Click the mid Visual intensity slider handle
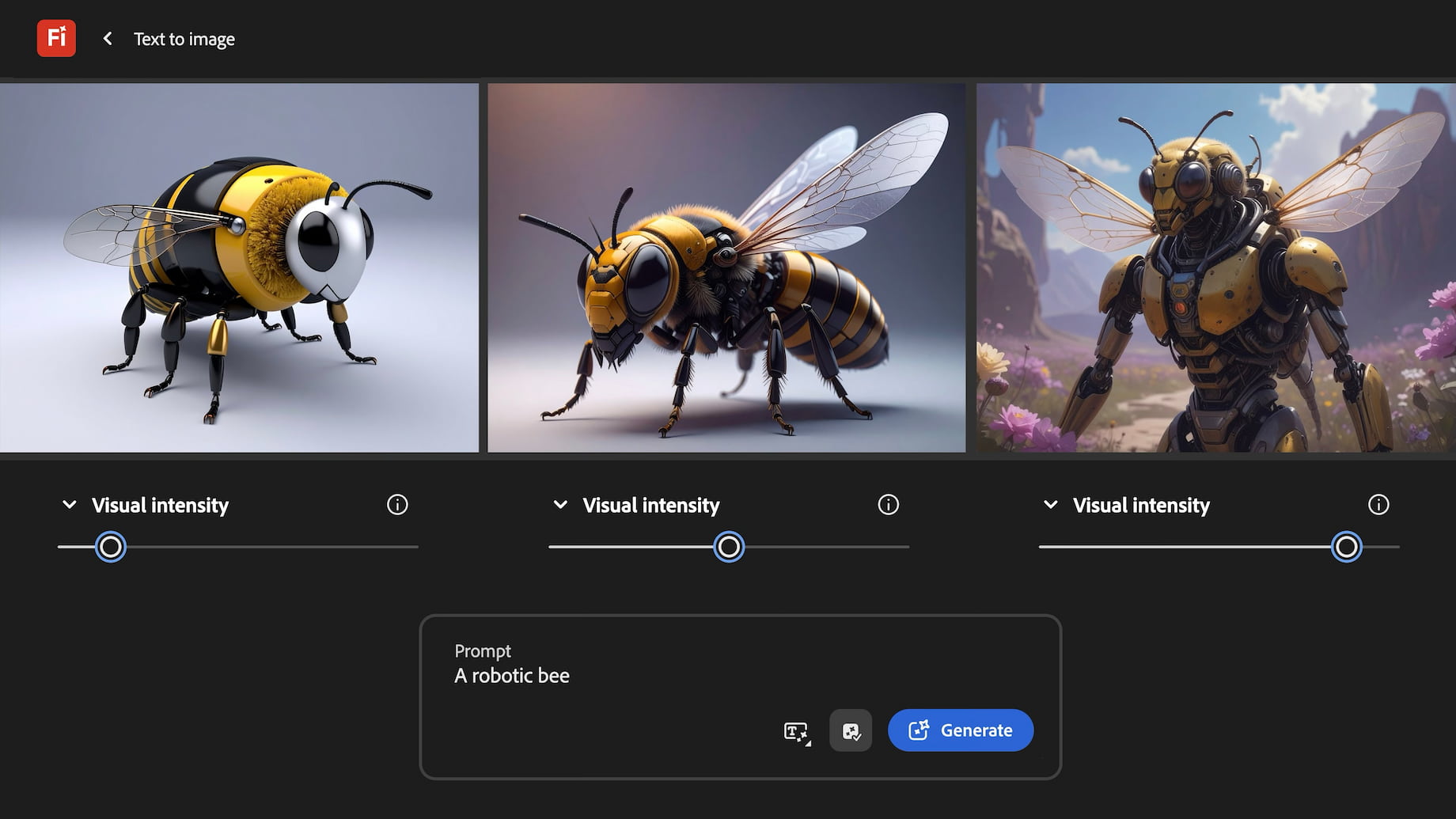 point(729,547)
